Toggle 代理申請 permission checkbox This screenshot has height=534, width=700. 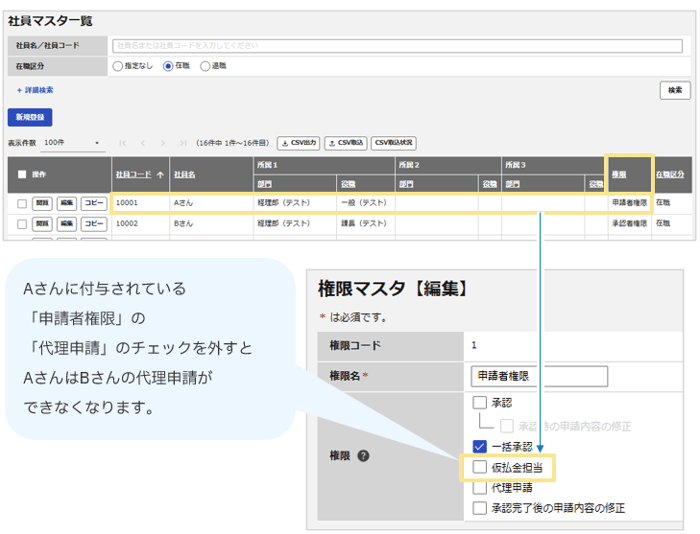point(479,488)
